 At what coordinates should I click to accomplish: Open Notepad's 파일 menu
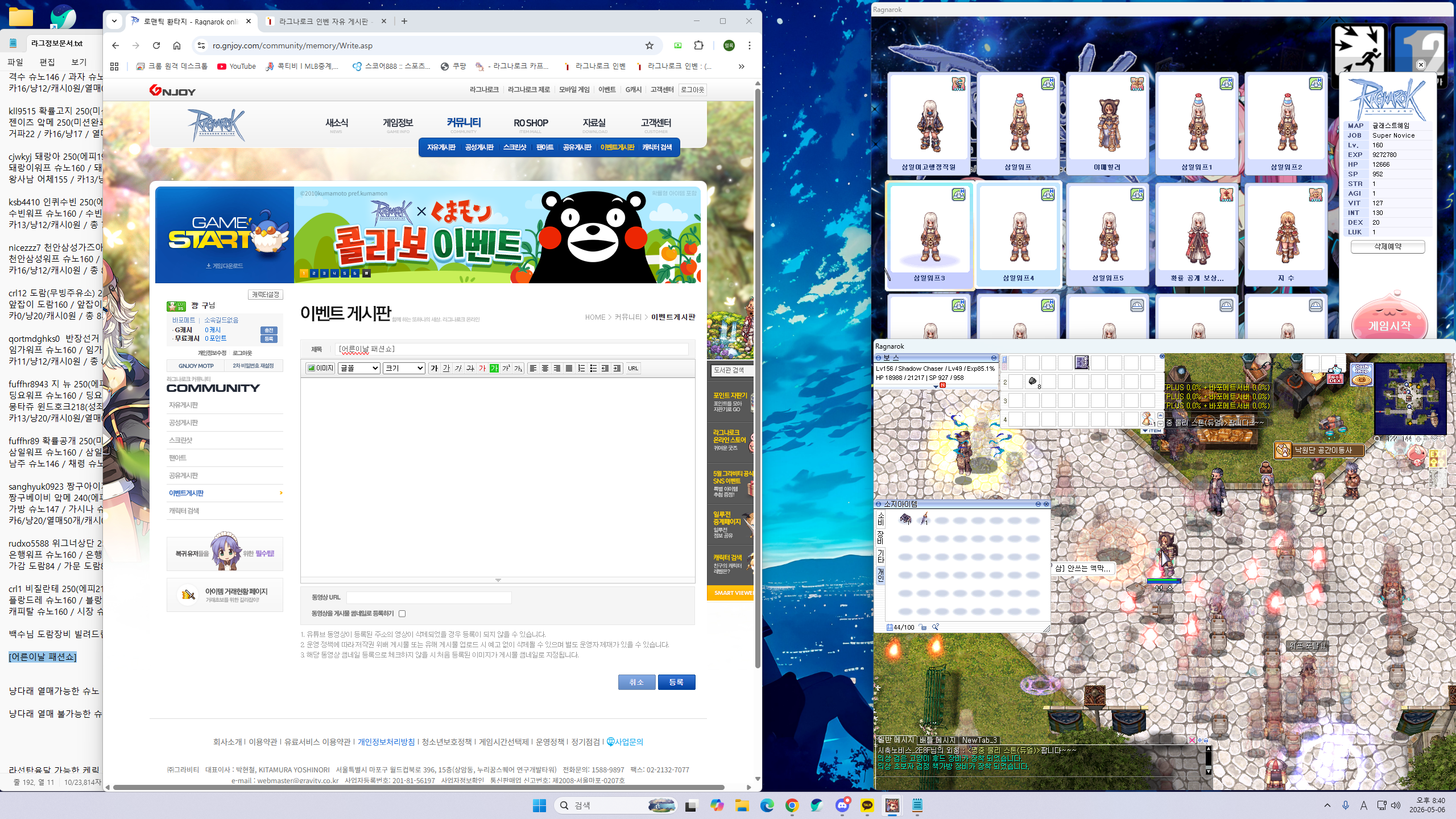(x=15, y=62)
